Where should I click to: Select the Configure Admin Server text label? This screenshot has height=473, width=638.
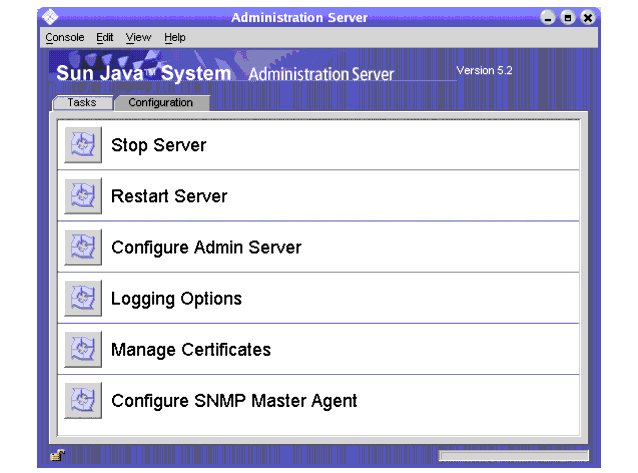pyautogui.click(x=206, y=247)
